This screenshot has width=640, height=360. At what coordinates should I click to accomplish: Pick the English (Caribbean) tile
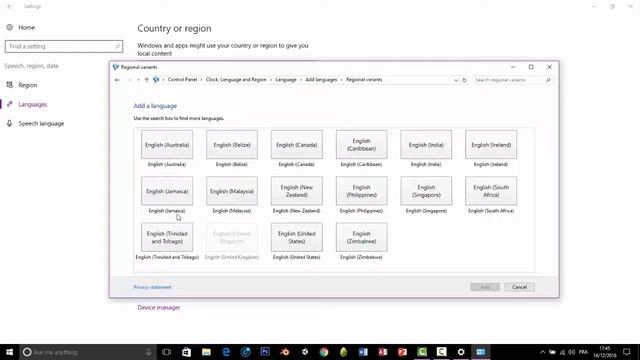pyautogui.click(x=362, y=145)
